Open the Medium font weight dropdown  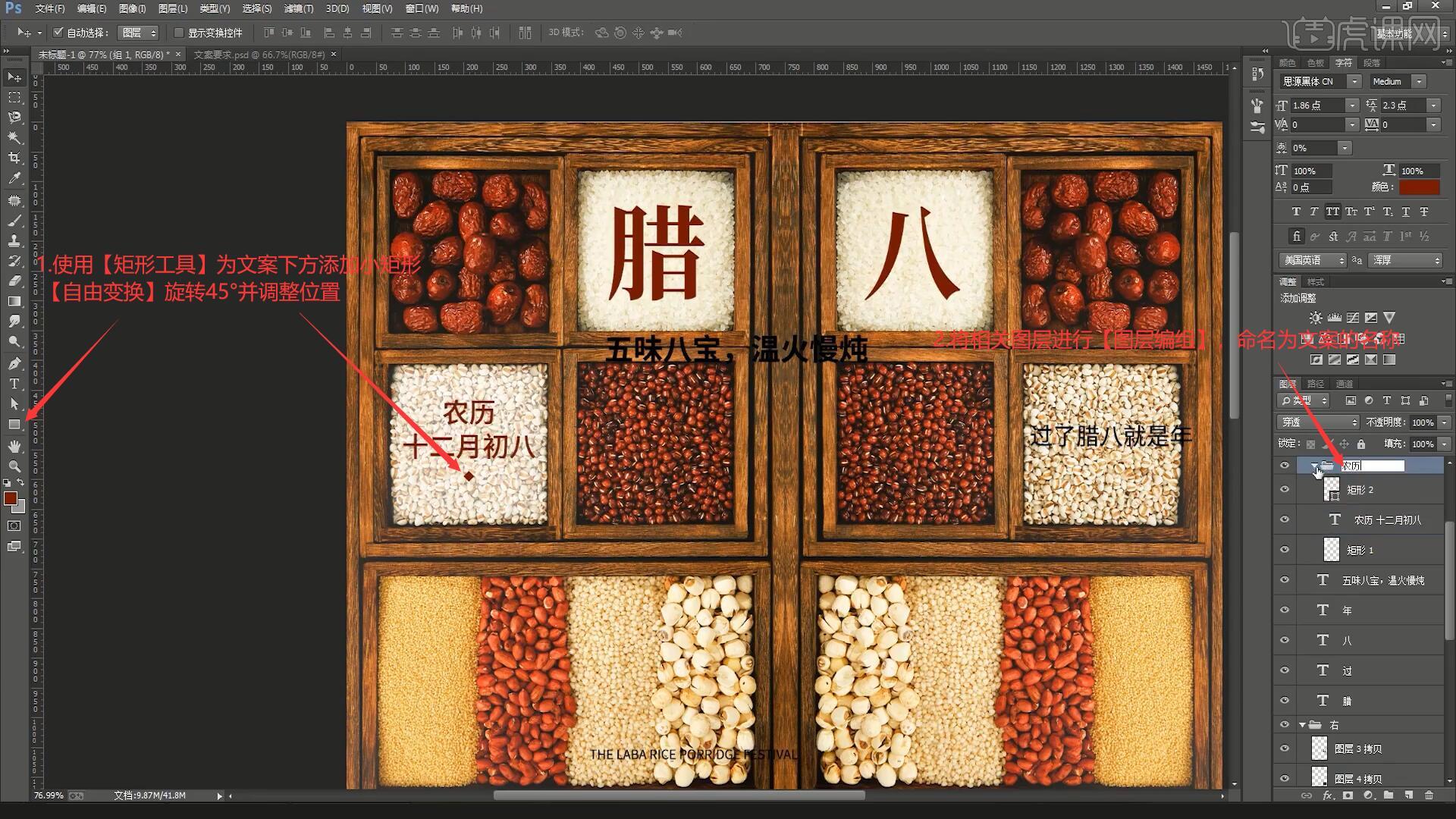1419,81
